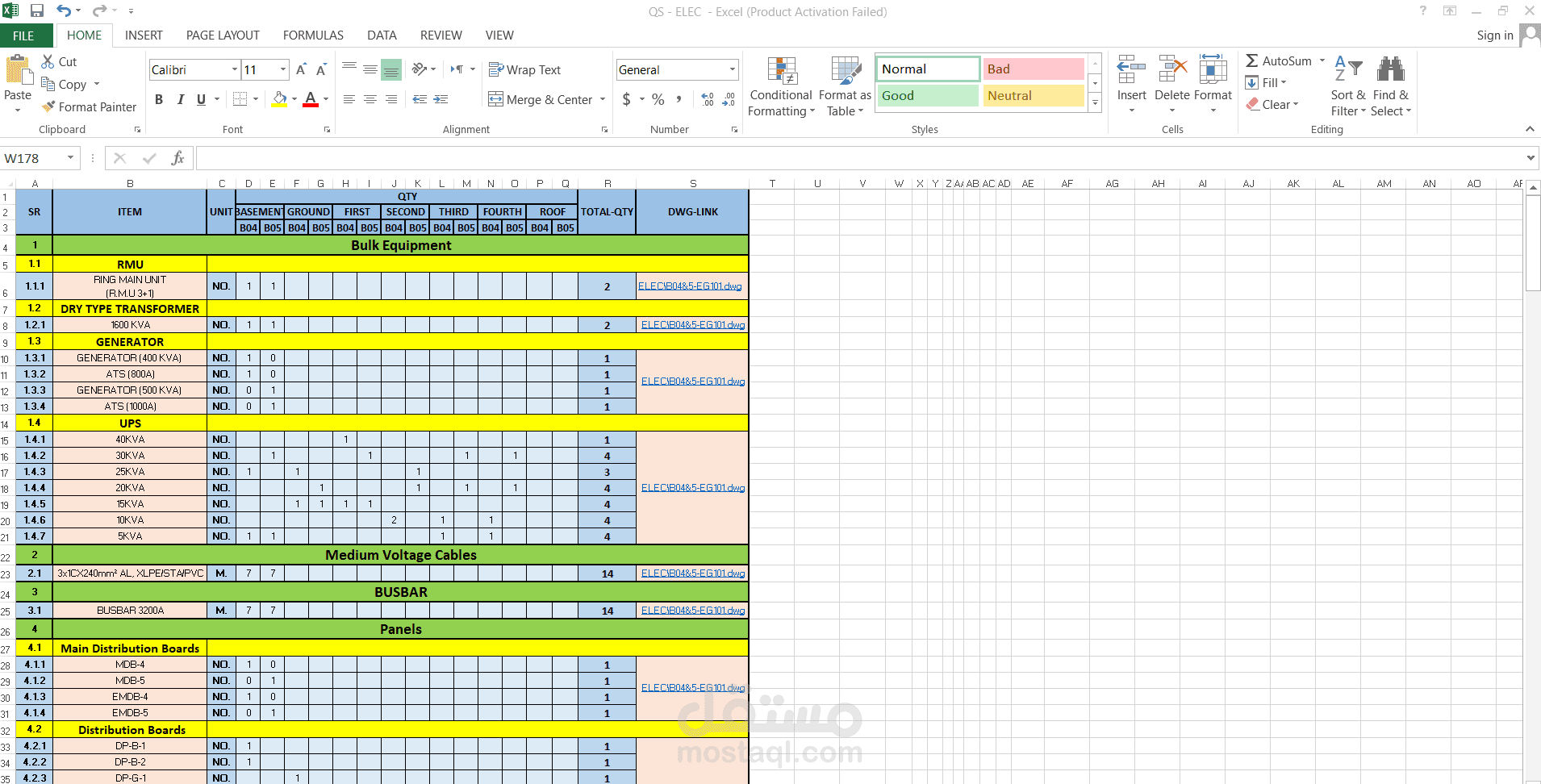Expand the formula bar

tap(1531, 158)
